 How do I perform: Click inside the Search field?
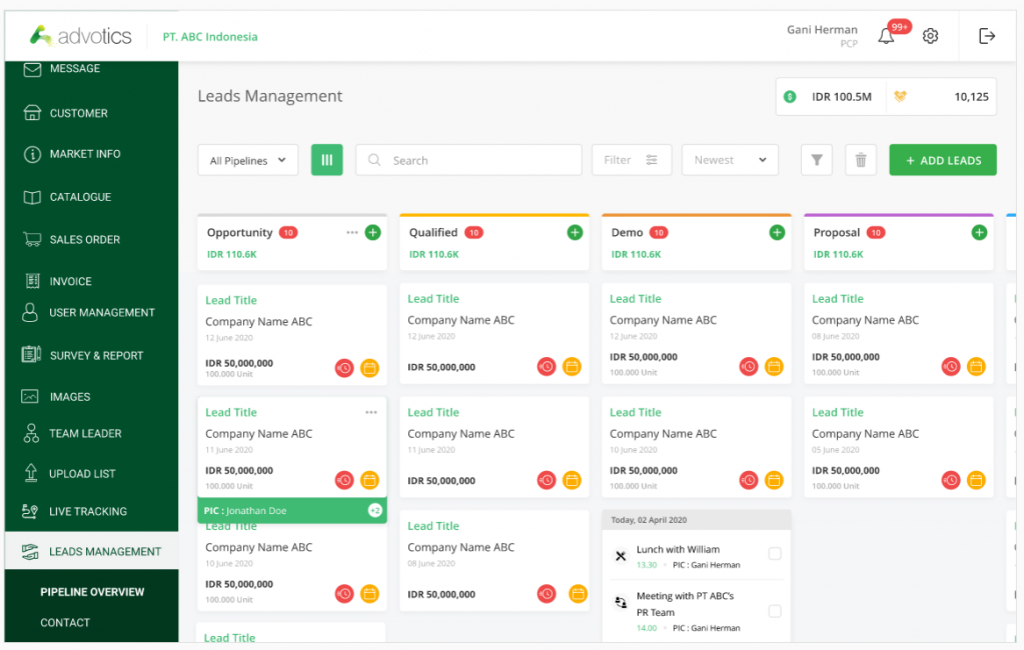click(469, 160)
